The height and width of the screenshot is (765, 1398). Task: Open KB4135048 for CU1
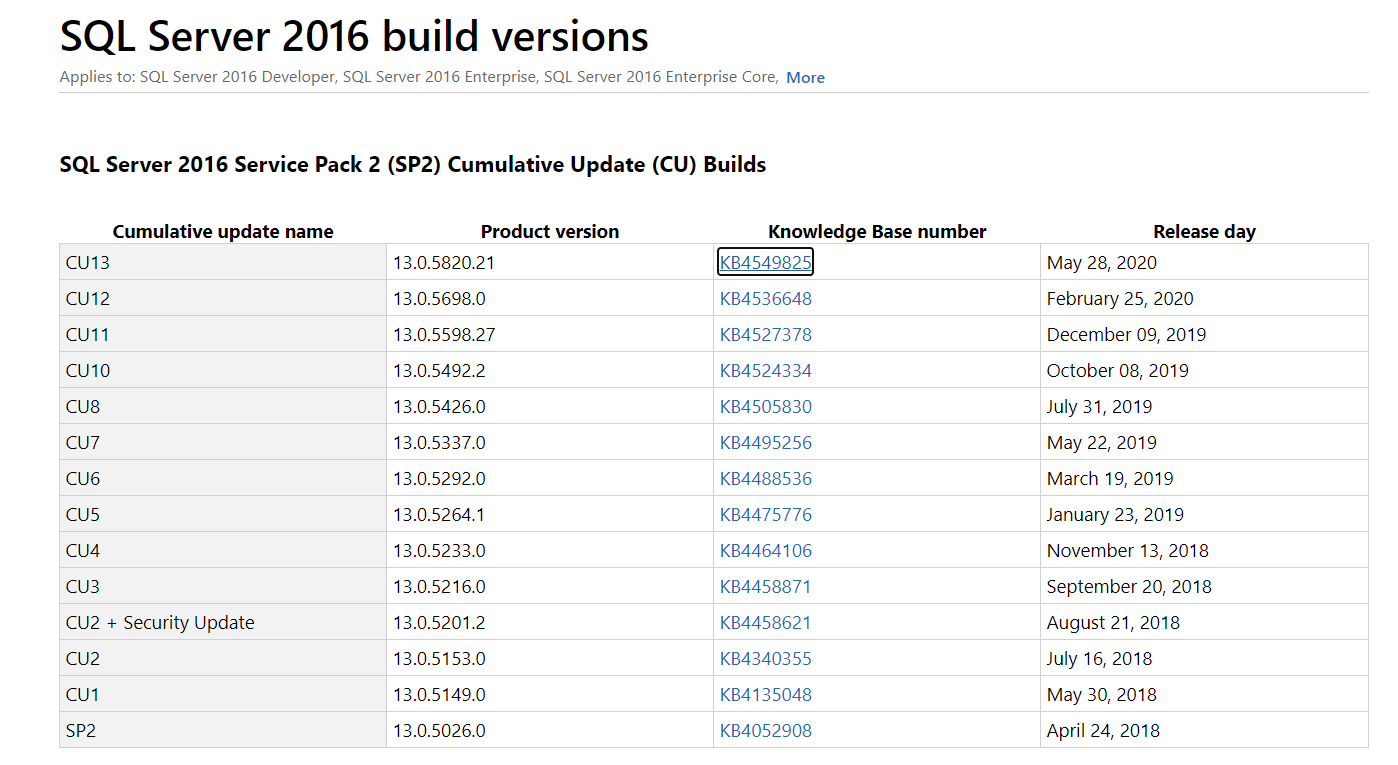click(x=765, y=694)
